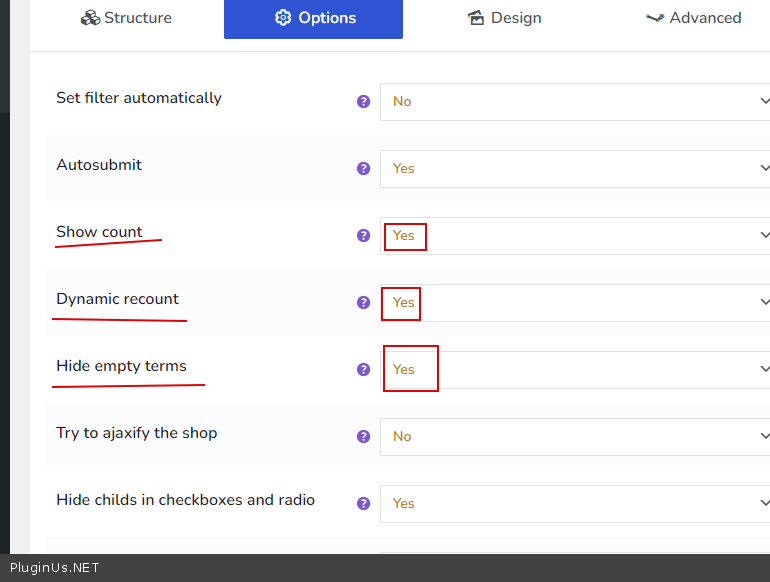Screen dimensions: 770x582
Task: Click help icon for Hide empty terms
Action: pyautogui.click(x=364, y=370)
